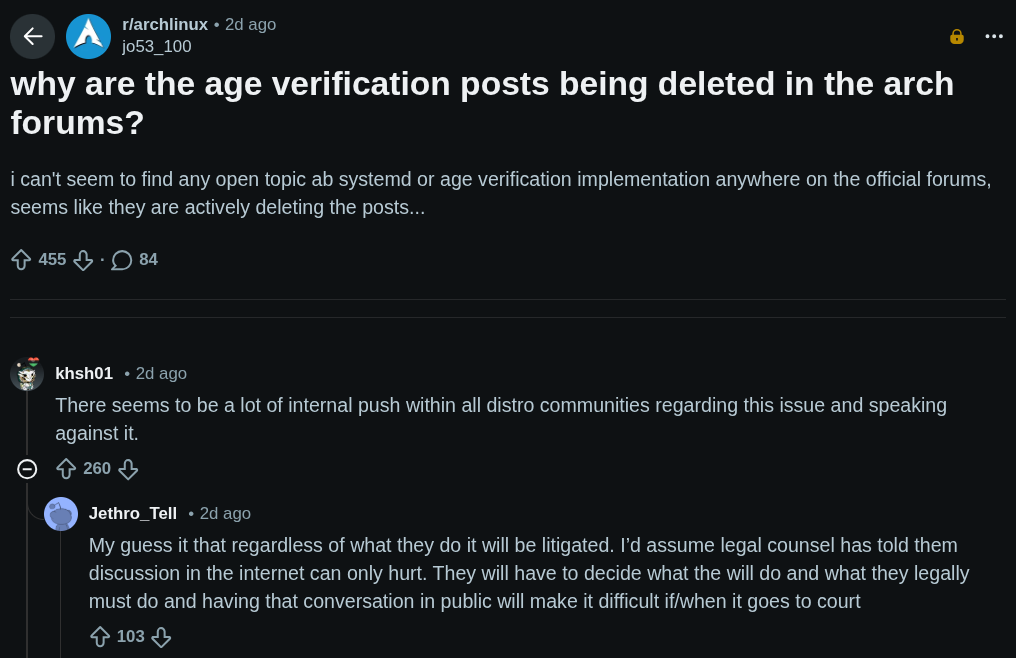Screen dimensions: 1016x658
Task: Click khsh01's skull avatar
Action: (x=27, y=374)
